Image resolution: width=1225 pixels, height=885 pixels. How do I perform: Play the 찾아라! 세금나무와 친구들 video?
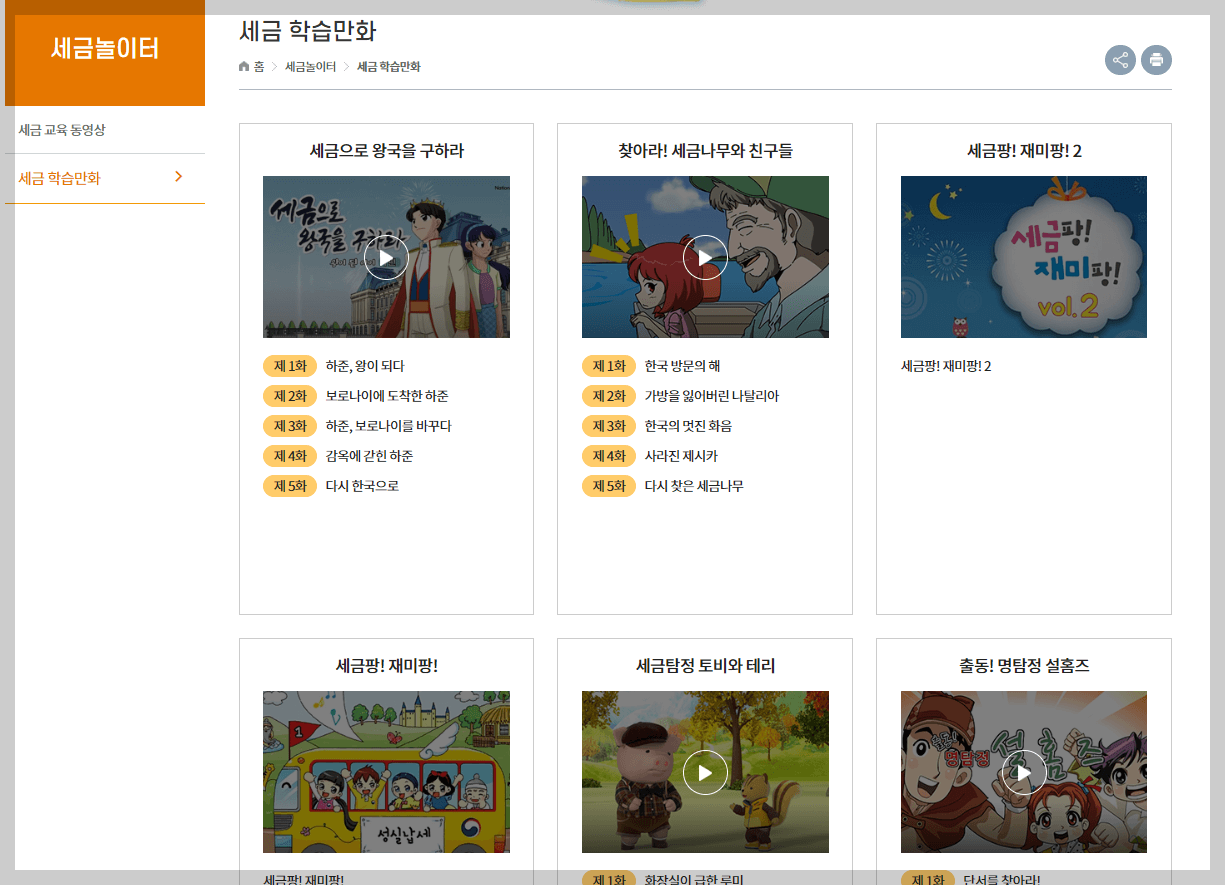pos(705,257)
